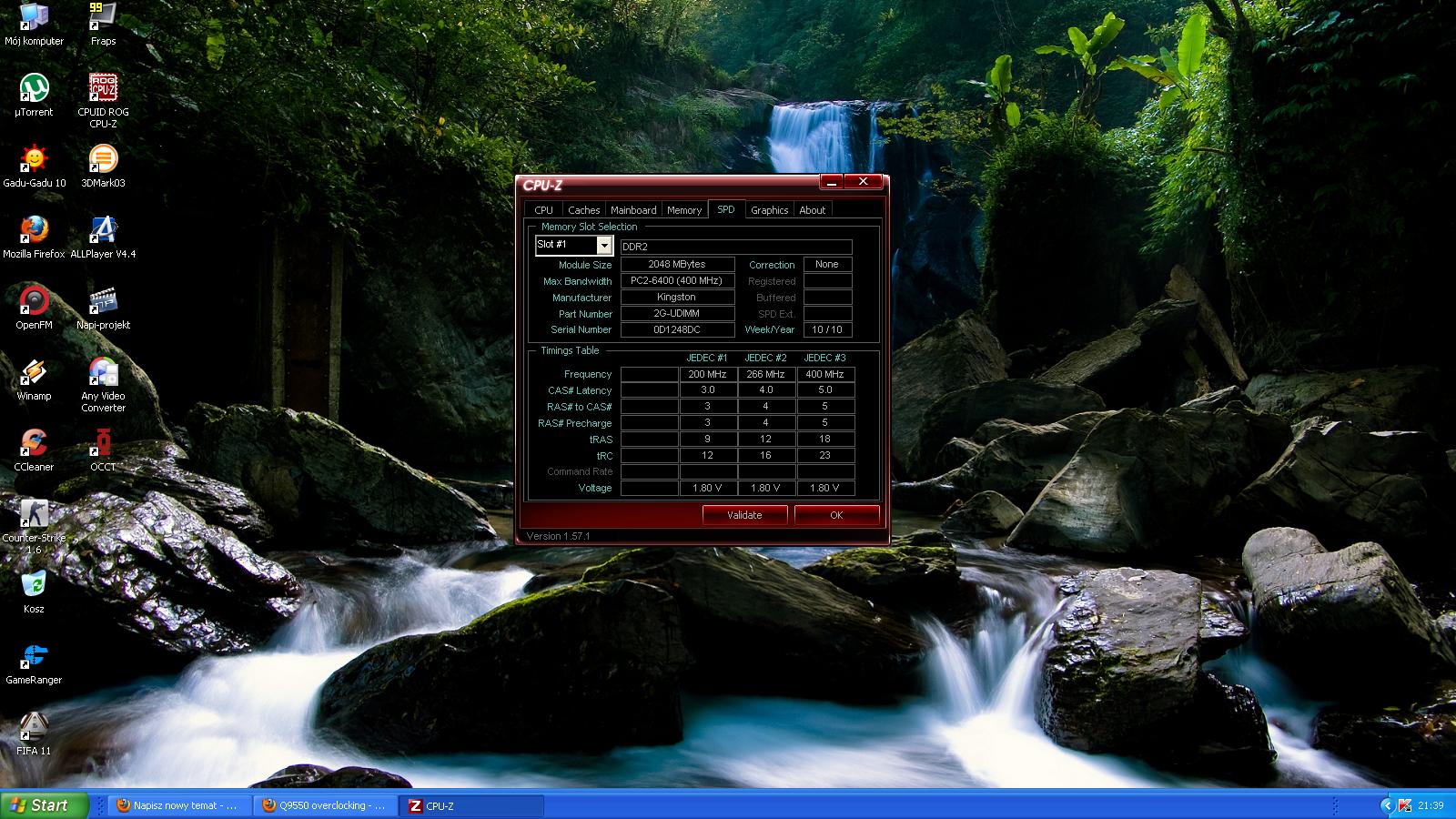This screenshot has width=1456, height=819.
Task: Select the SPD tab
Action: click(x=726, y=209)
